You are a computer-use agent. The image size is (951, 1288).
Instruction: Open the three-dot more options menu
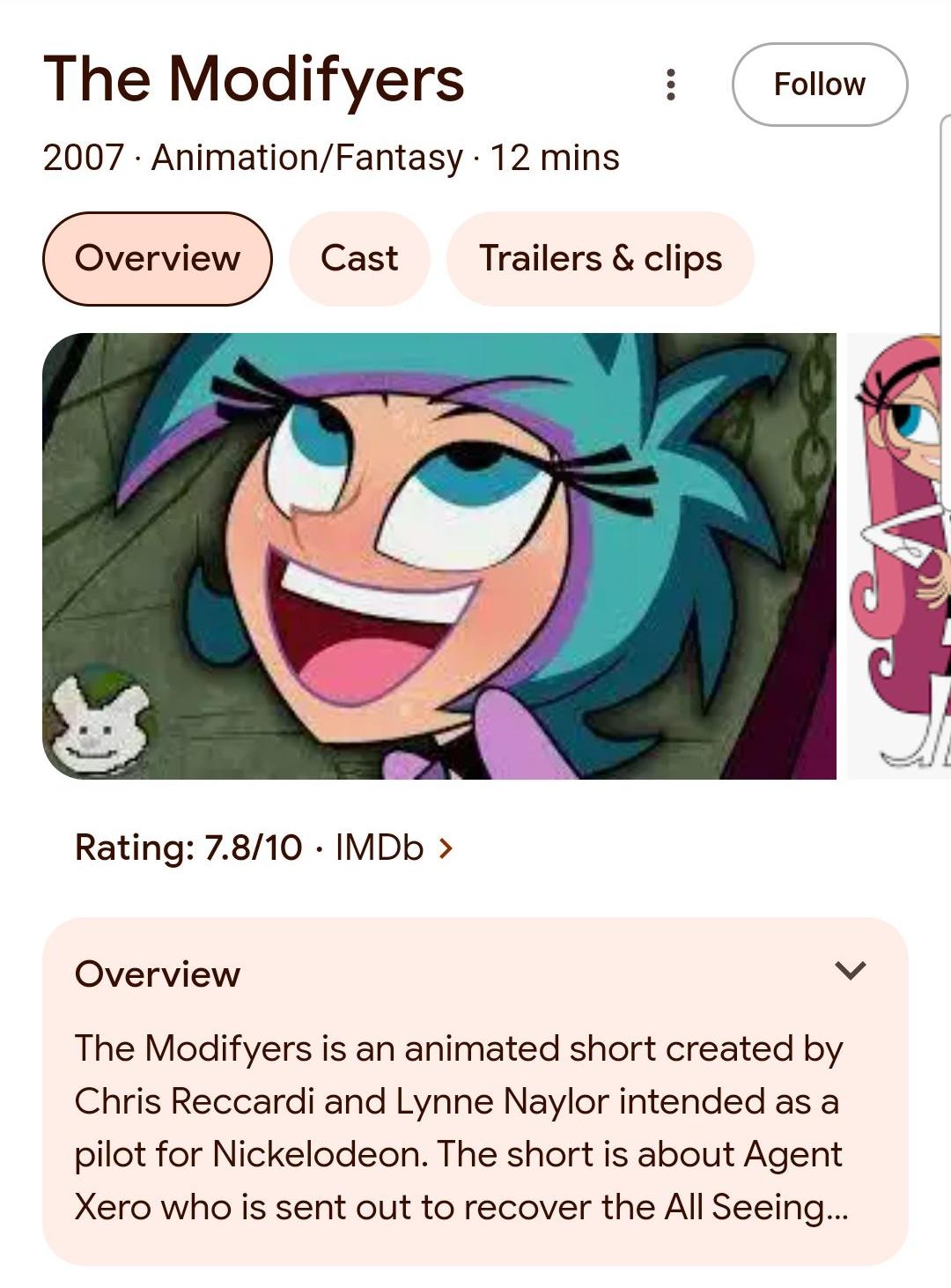coord(671,85)
